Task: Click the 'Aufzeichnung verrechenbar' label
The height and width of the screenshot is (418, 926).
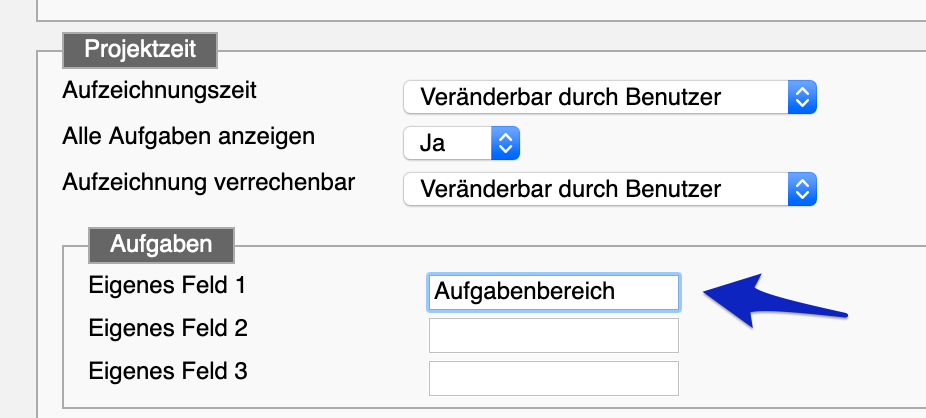Action: [208, 183]
